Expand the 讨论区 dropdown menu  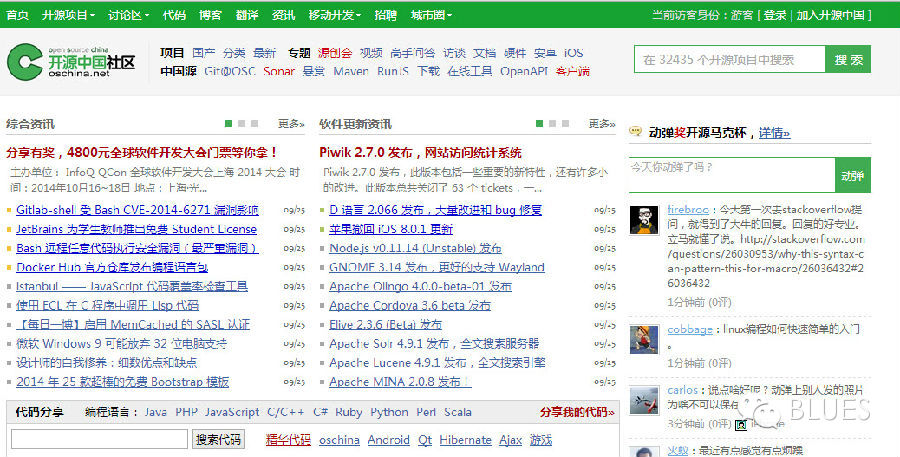click(129, 15)
